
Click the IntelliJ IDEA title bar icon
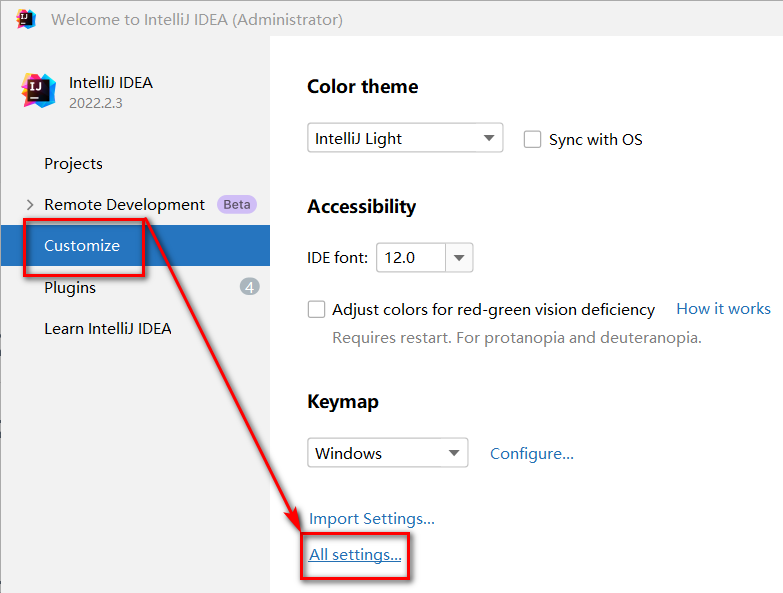pyautogui.click(x=26, y=19)
